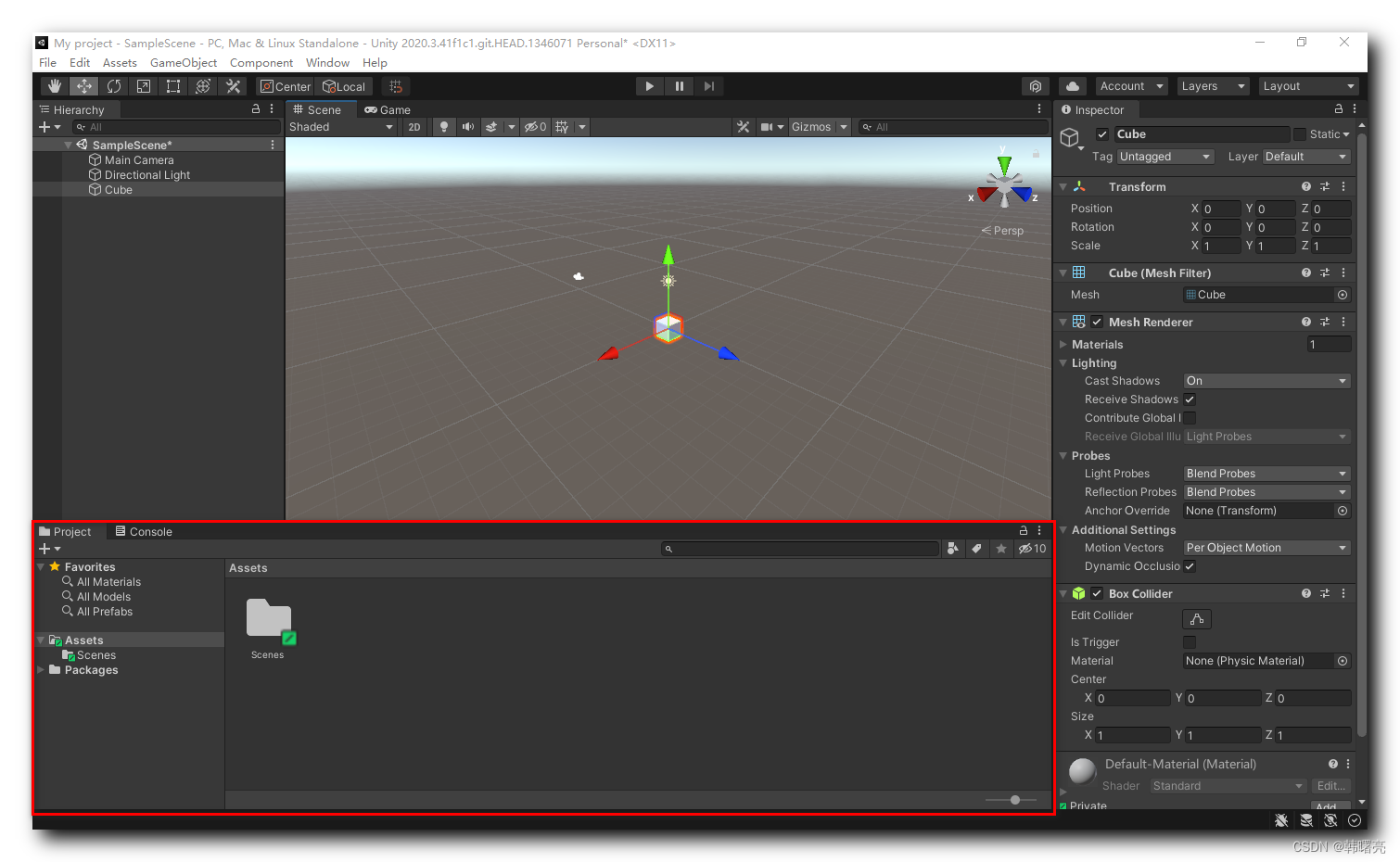The height and width of the screenshot is (862, 1400).
Task: Select the Hand tool in toolbar
Action: (55, 86)
